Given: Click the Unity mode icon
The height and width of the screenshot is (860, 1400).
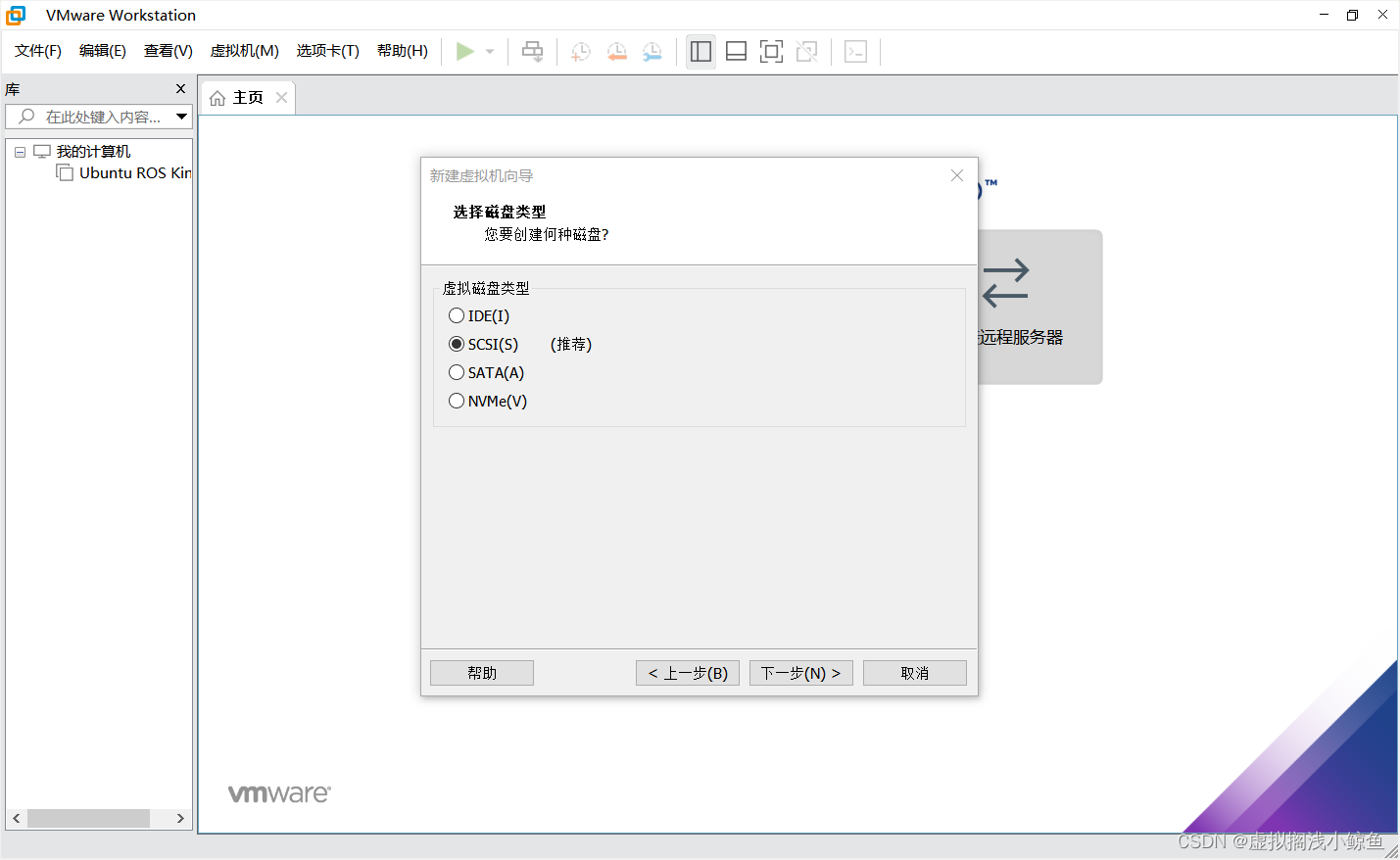Looking at the screenshot, I should click(x=806, y=51).
